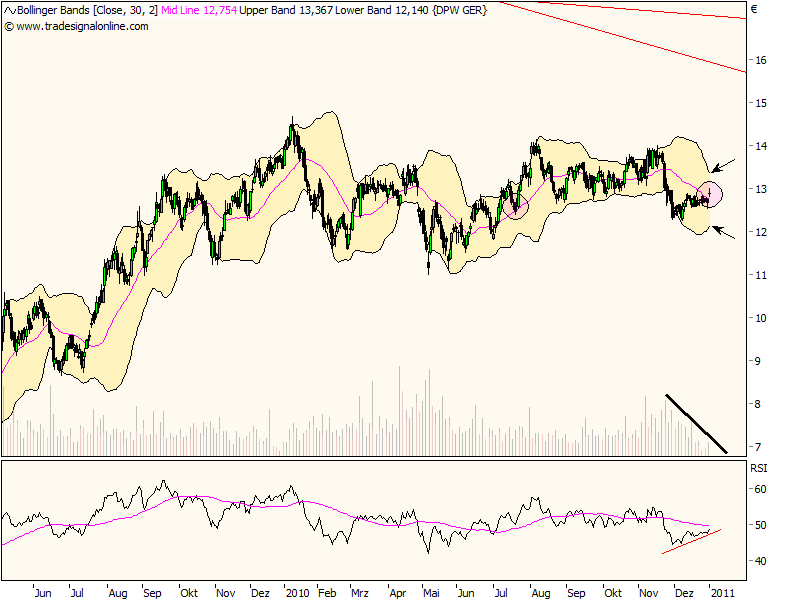The width and height of the screenshot is (800, 600).
Task: Click the 2011 year label on time axis
Action: click(721, 592)
